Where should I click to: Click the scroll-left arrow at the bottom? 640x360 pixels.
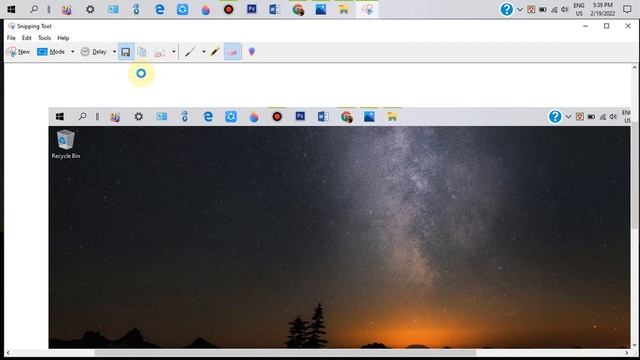click(x=8, y=353)
